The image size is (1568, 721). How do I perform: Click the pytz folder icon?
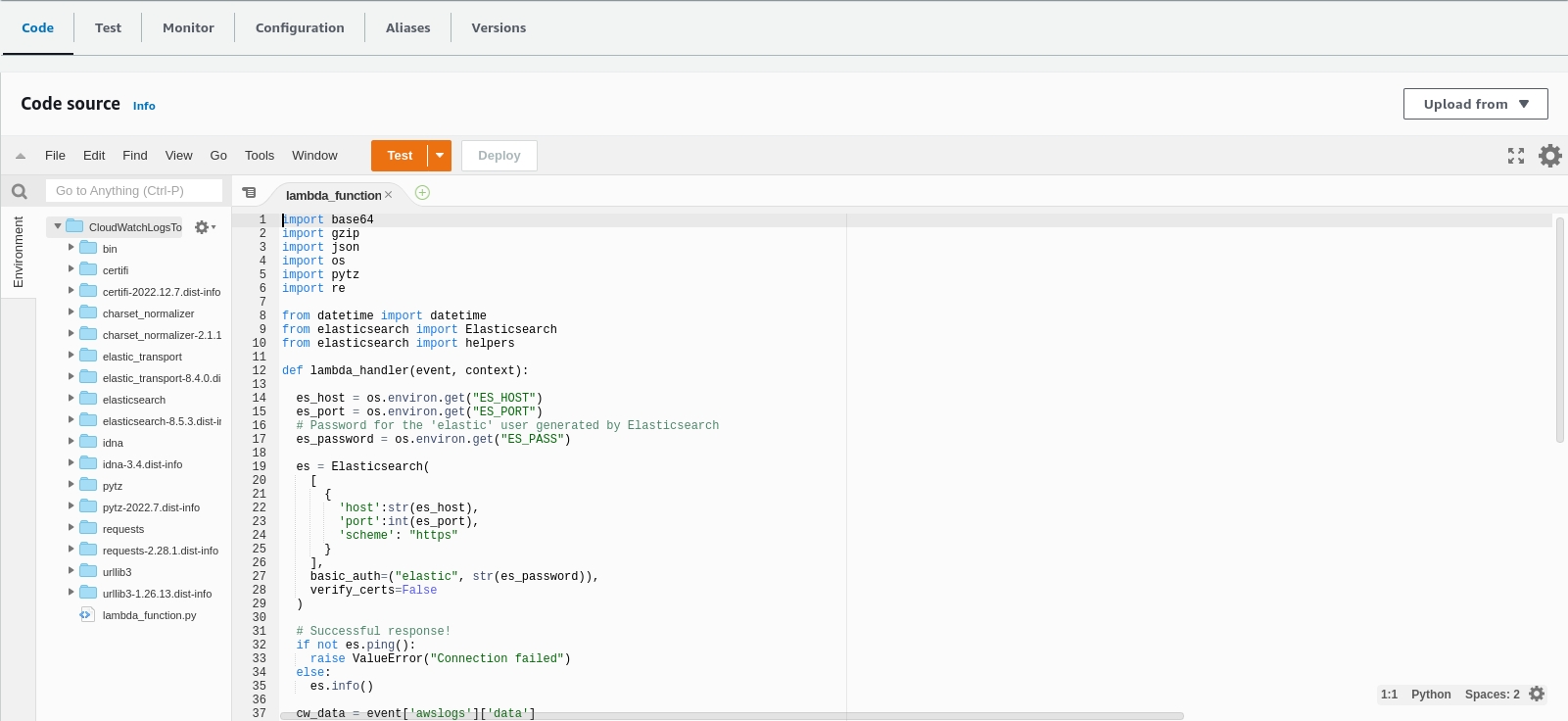(x=88, y=485)
